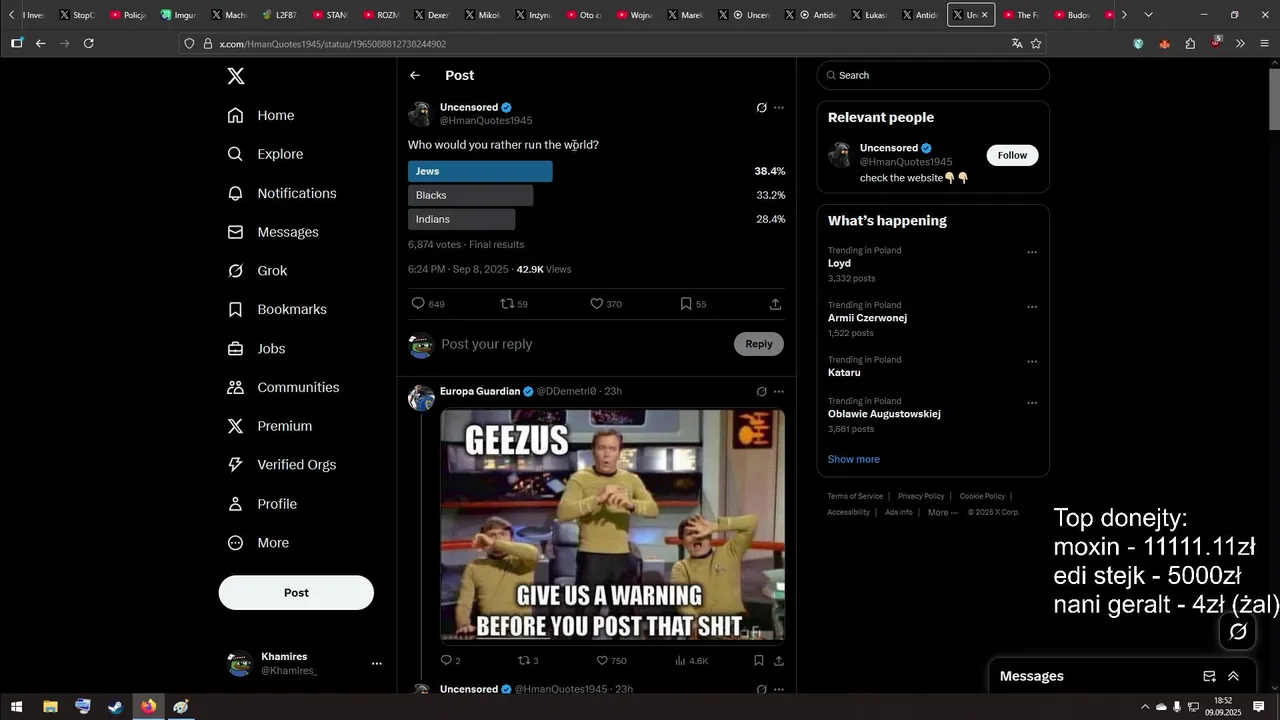This screenshot has width=1280, height=720.
Task: Share the poll post
Action: pos(775,304)
